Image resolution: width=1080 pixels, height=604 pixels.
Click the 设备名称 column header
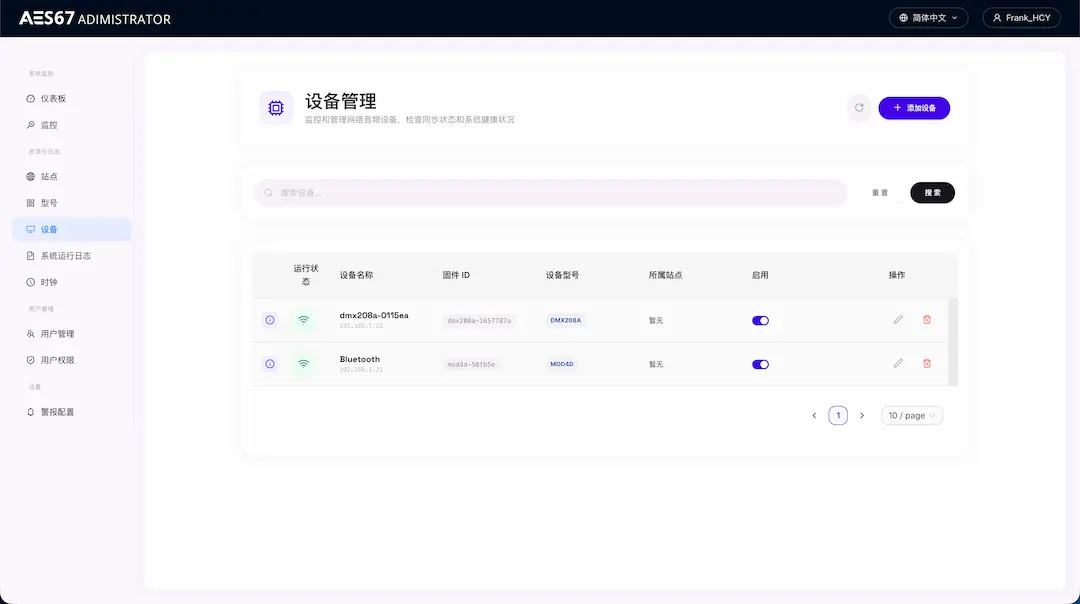coord(356,275)
